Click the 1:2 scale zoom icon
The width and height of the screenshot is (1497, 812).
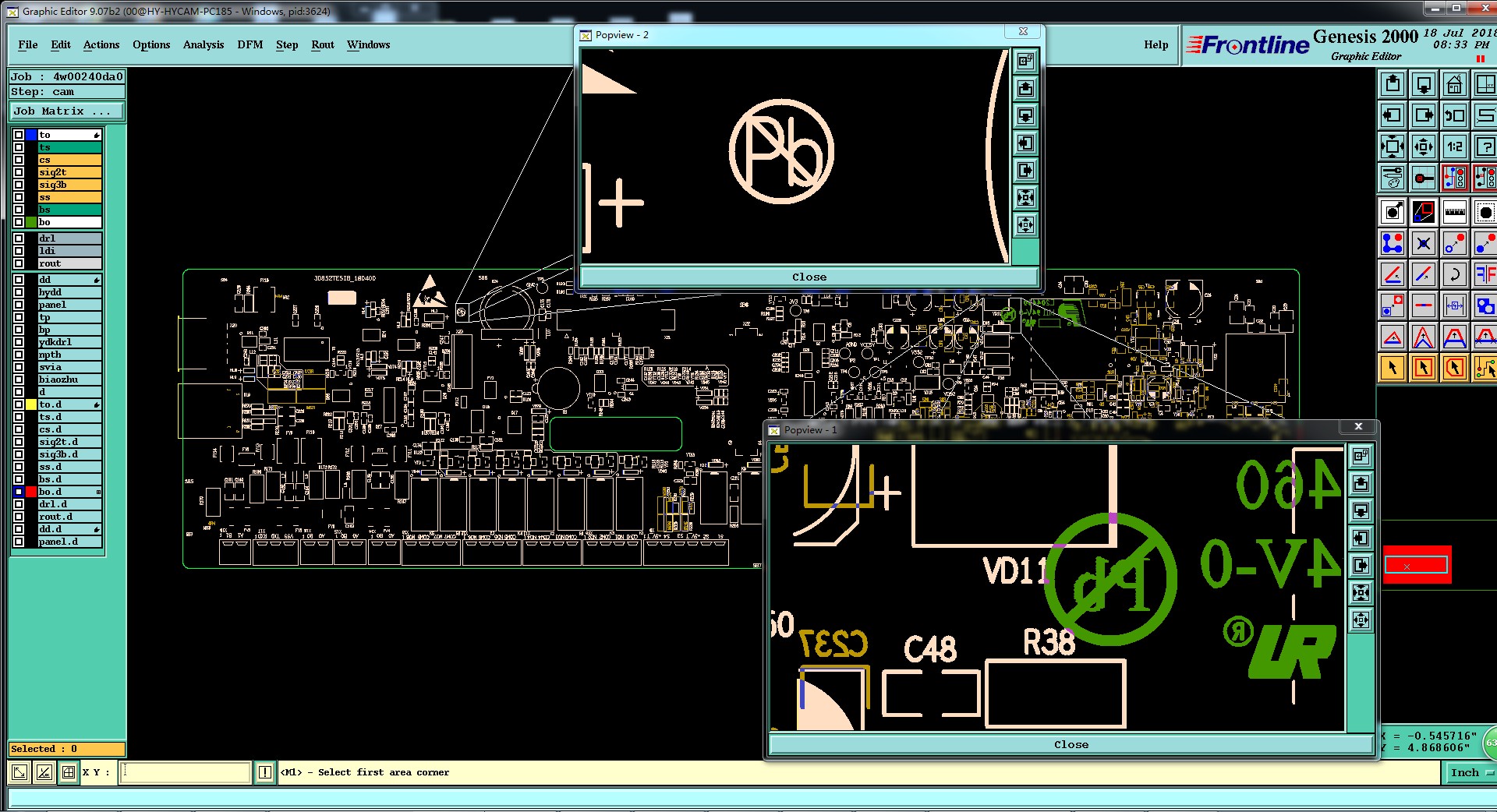point(1455,147)
